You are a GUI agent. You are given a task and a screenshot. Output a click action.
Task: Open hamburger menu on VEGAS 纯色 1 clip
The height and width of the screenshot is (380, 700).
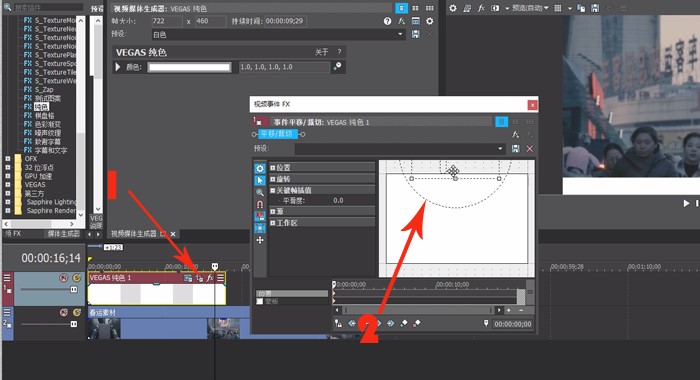tap(221, 278)
